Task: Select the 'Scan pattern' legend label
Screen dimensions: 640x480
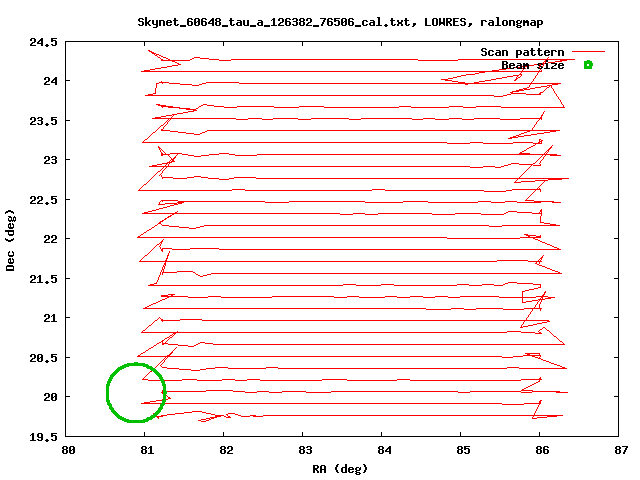Action: tap(522, 52)
